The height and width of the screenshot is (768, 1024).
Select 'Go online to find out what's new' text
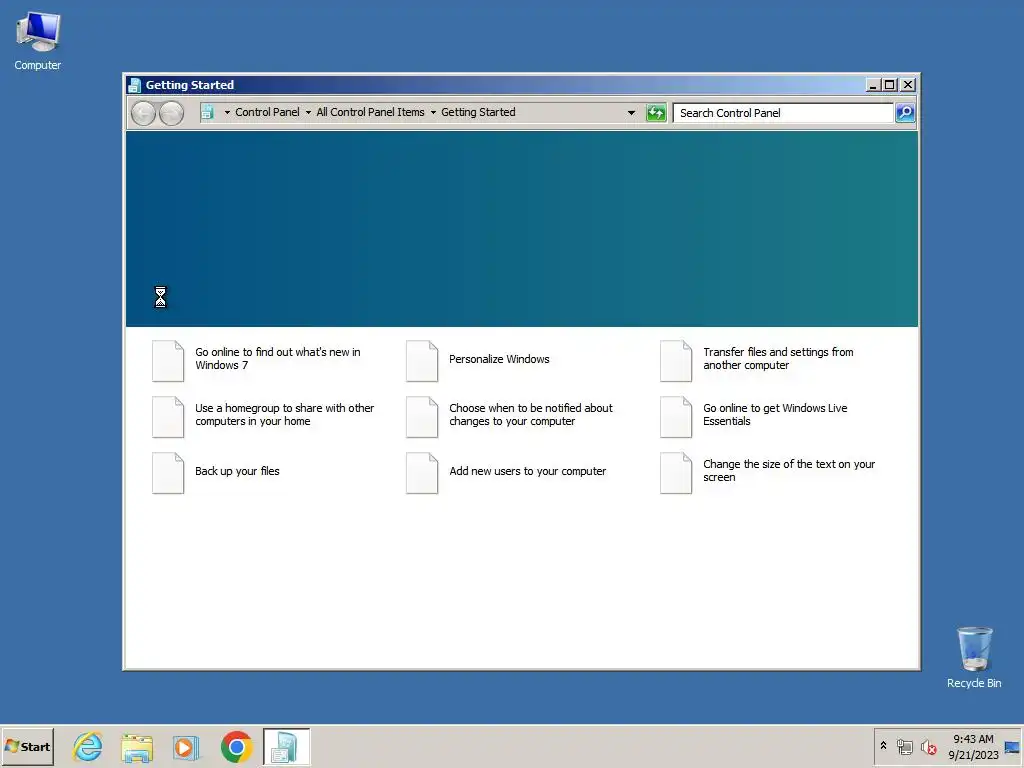278,359
